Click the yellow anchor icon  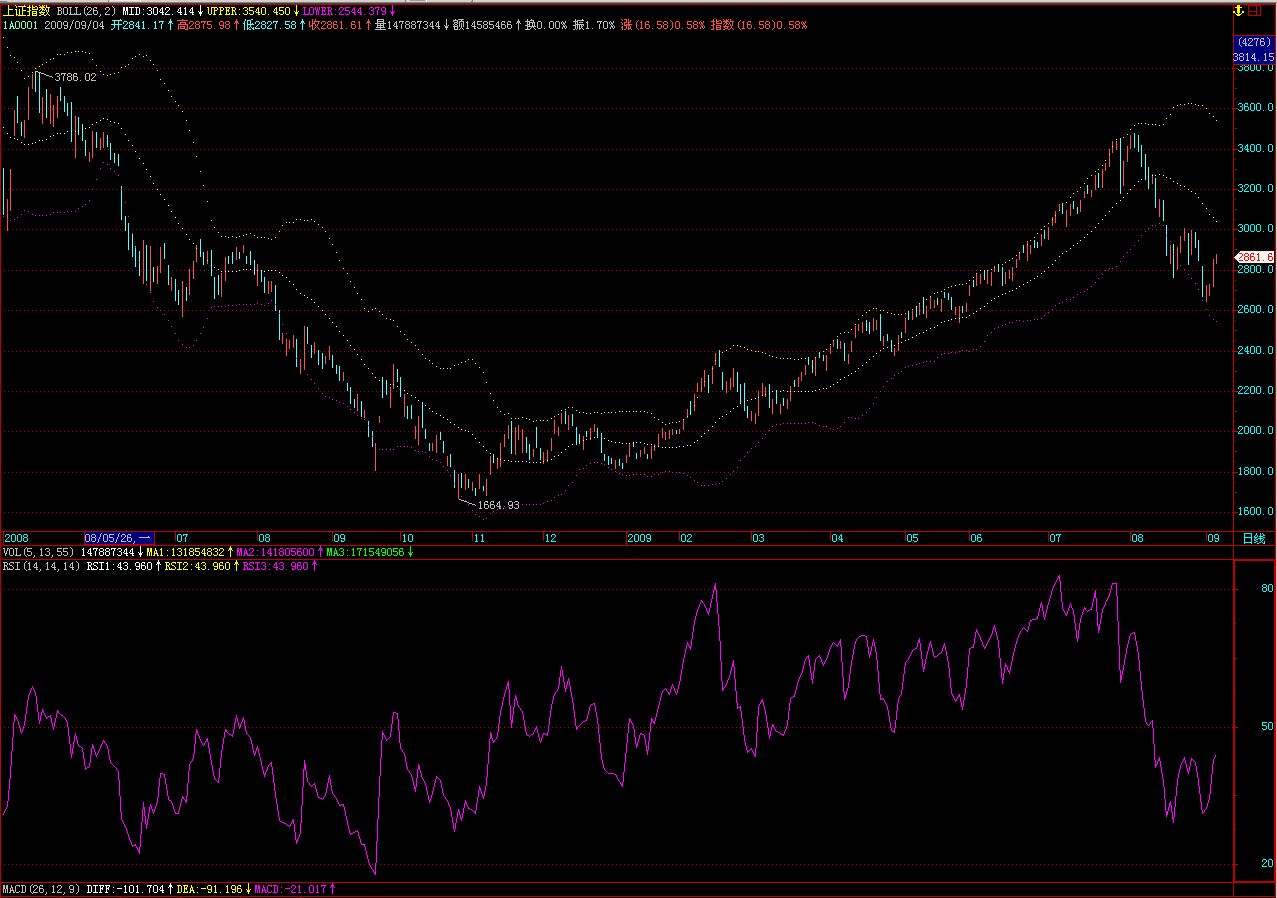[x=1240, y=10]
